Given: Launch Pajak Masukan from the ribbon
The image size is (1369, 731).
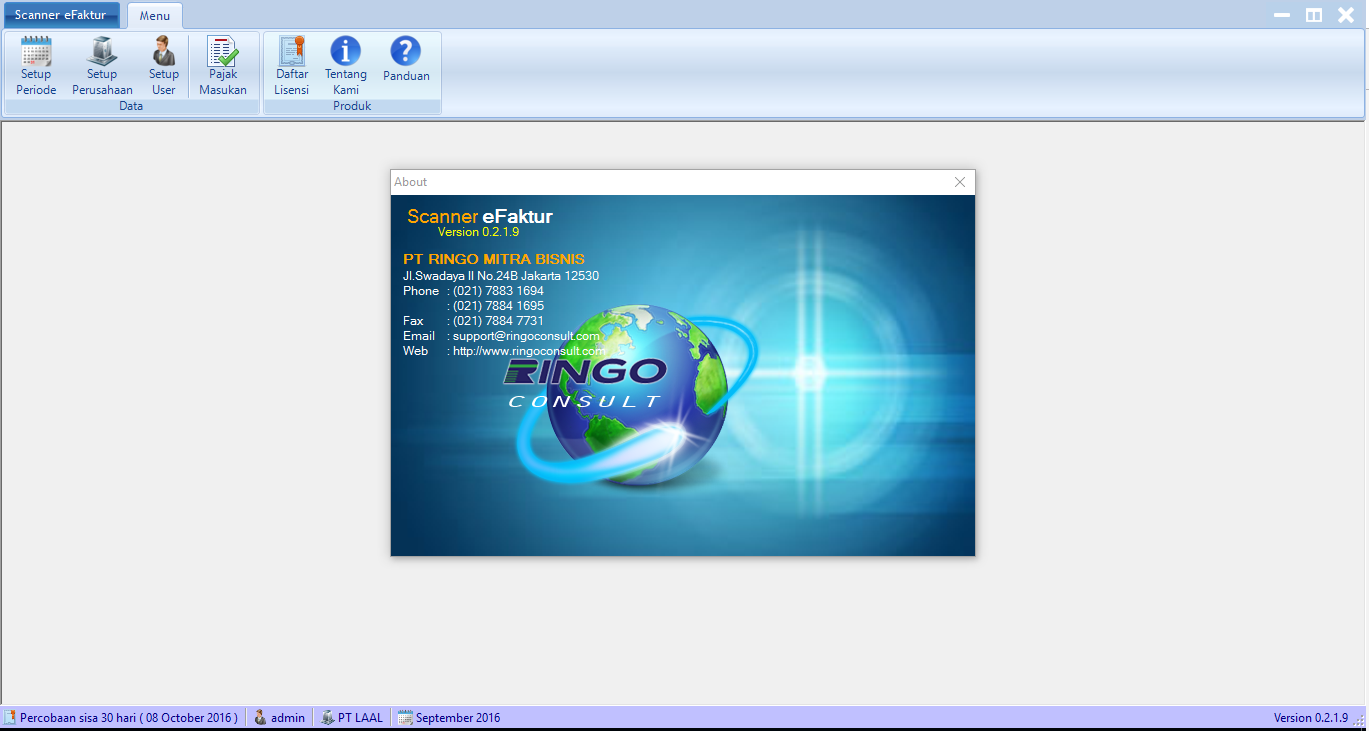Looking at the screenshot, I should point(222,66).
